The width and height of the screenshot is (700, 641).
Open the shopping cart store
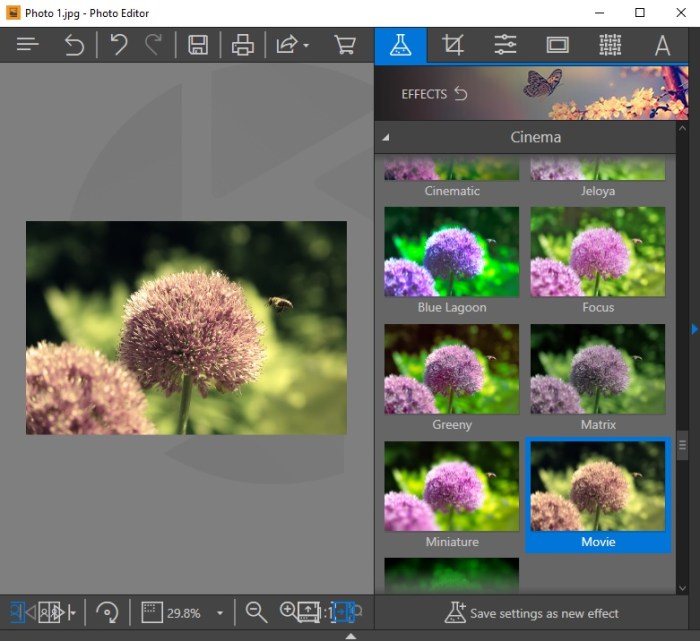(345, 45)
